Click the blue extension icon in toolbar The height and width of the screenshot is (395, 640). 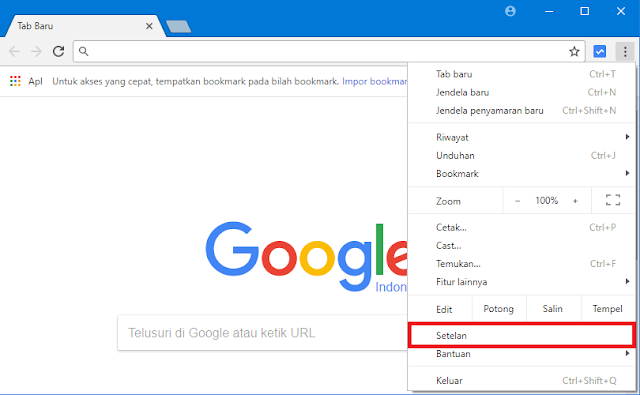[600, 51]
